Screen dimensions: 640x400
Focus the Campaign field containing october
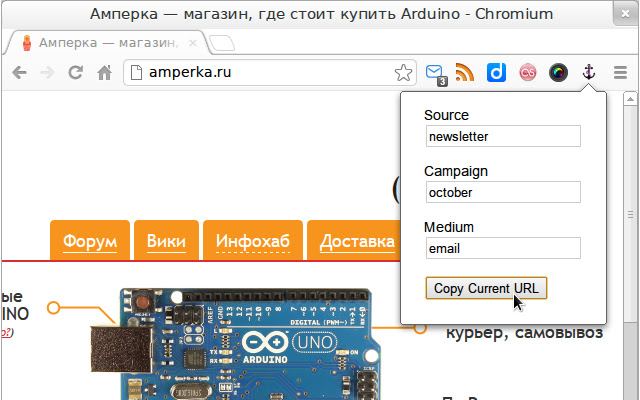(503, 192)
